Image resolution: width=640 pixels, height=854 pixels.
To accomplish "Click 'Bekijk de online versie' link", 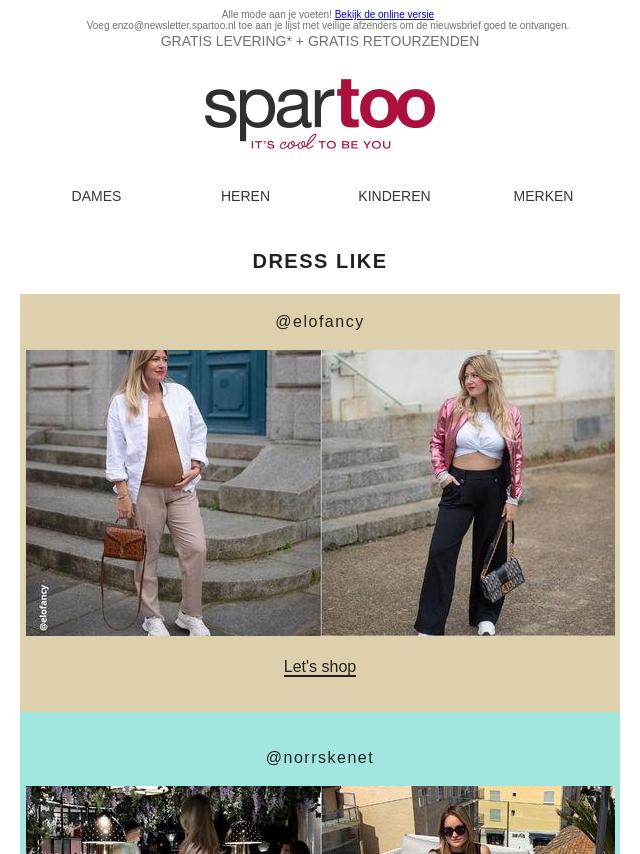I will click(x=384, y=14).
